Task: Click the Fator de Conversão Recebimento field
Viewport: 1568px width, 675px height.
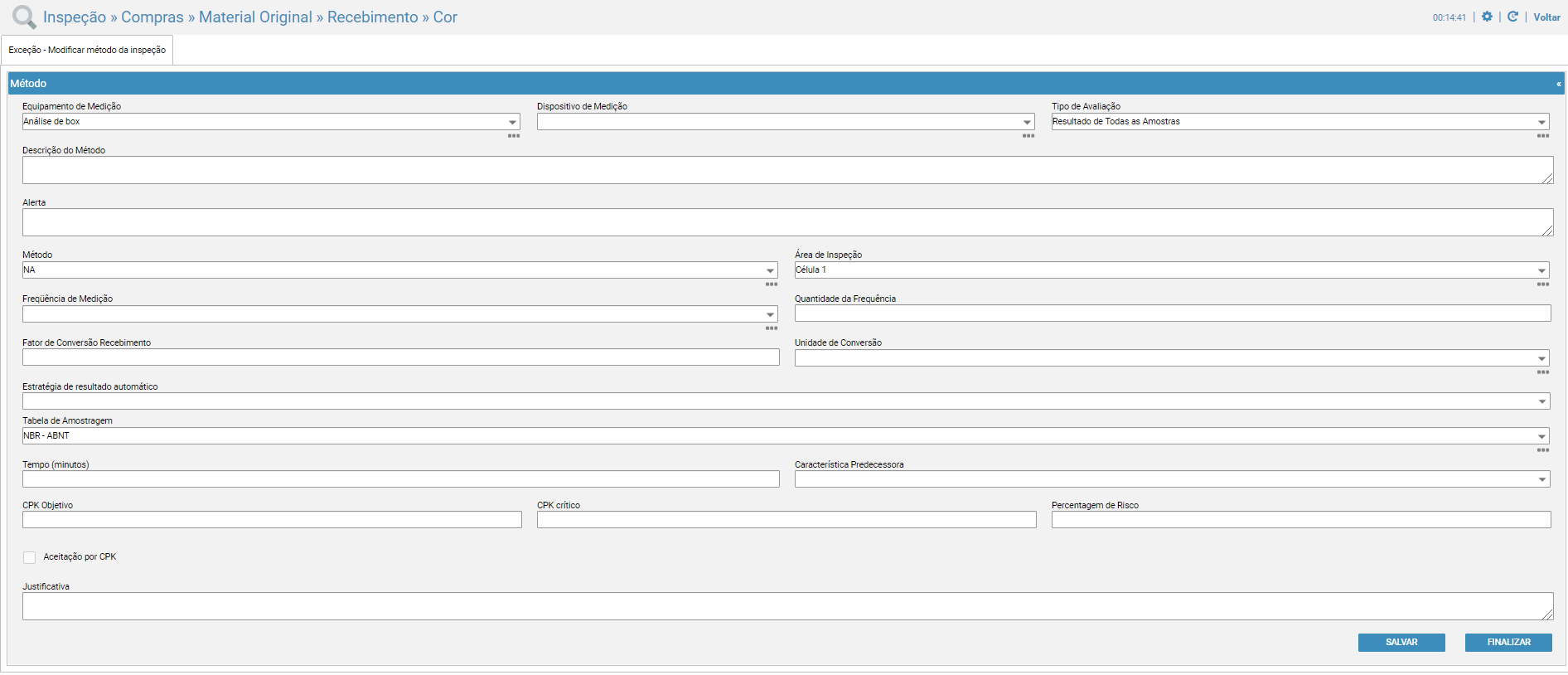Action: tap(401, 357)
